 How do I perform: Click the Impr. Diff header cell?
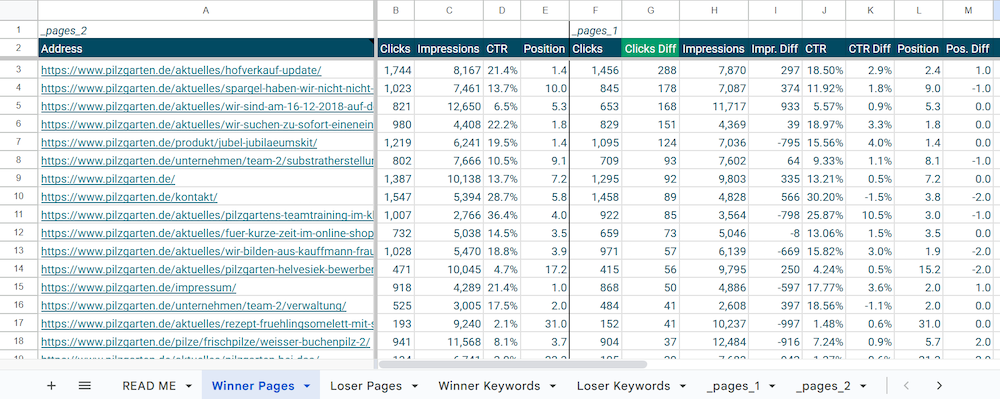[x=776, y=48]
